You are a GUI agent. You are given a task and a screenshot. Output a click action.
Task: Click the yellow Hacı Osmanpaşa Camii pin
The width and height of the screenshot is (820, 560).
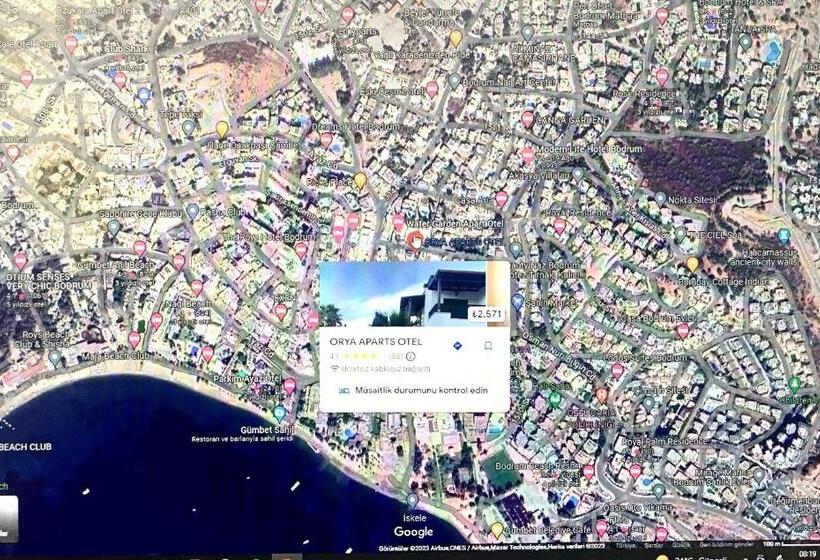coord(222,129)
